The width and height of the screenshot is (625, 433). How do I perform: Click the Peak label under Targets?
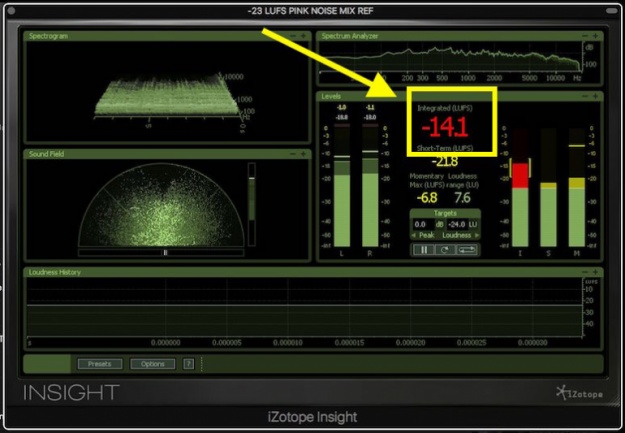tap(426, 235)
